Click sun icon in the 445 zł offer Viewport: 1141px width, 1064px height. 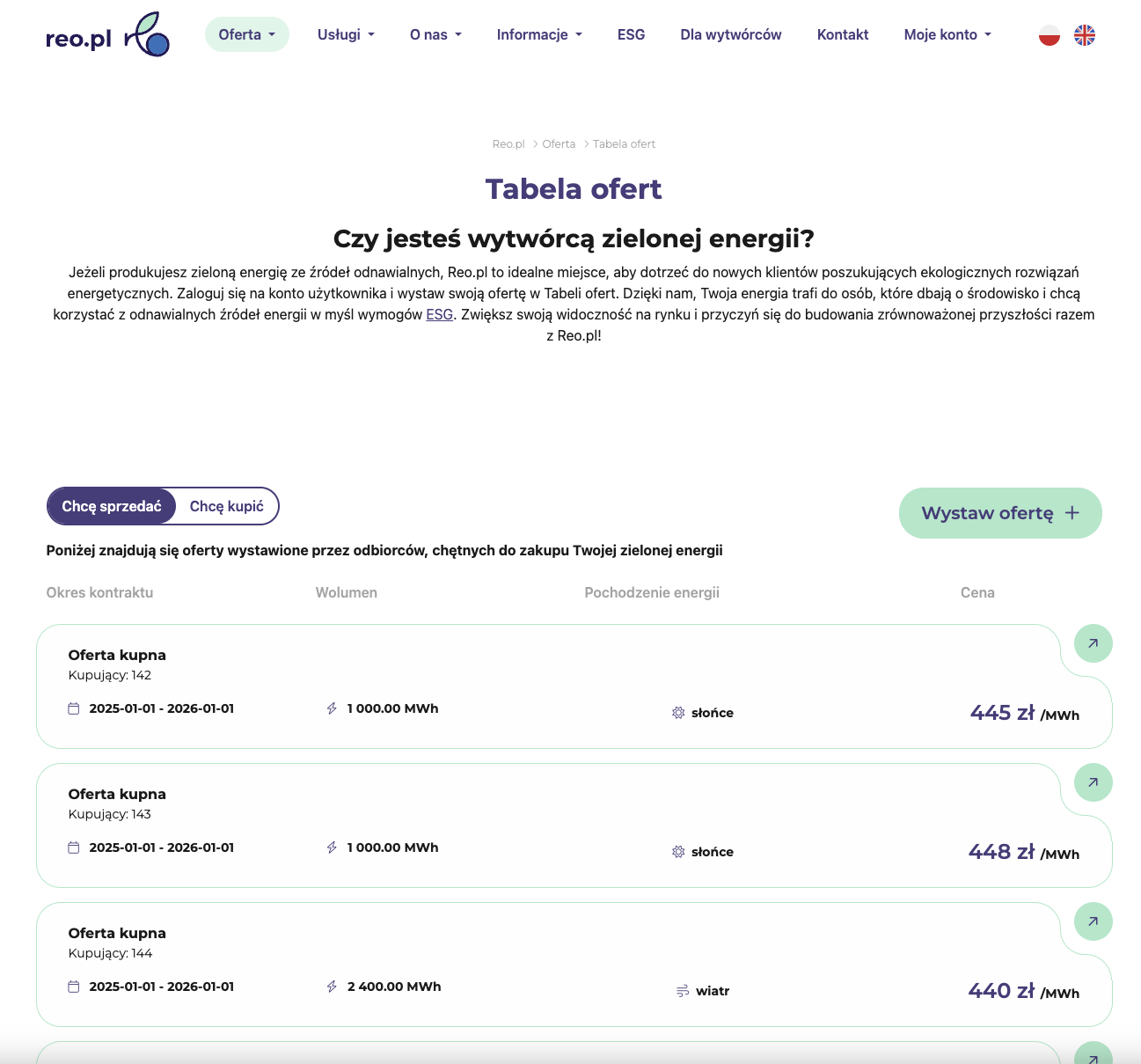click(x=678, y=713)
